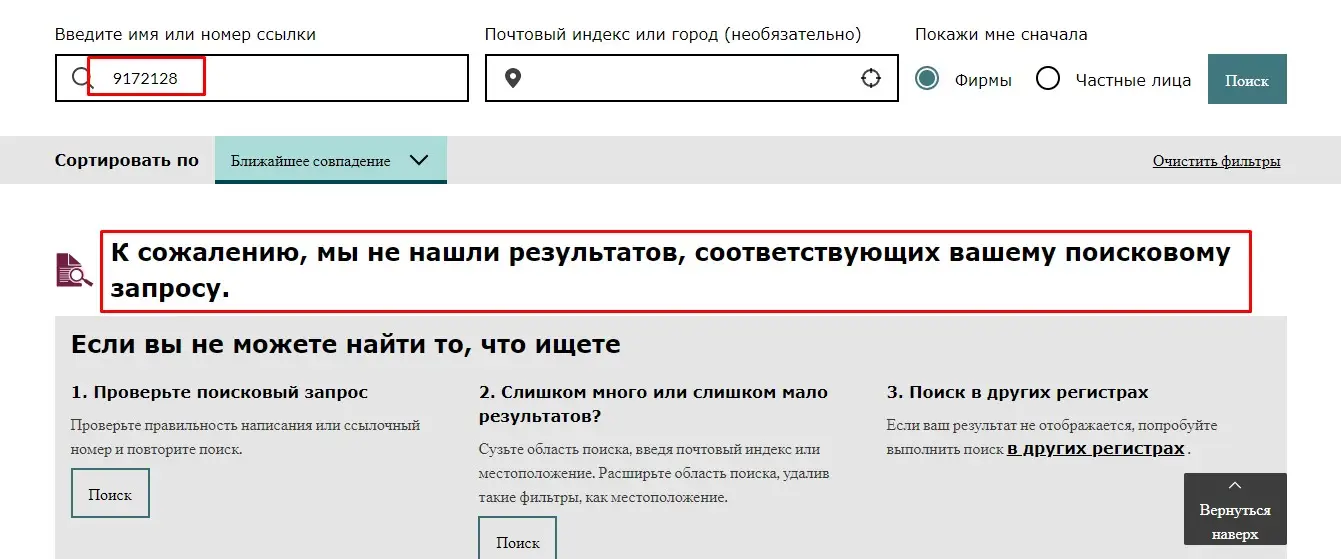Image resolution: width=1341 pixels, height=559 pixels.
Task: Click Очистить фильтры link
Action: (x=1216, y=161)
